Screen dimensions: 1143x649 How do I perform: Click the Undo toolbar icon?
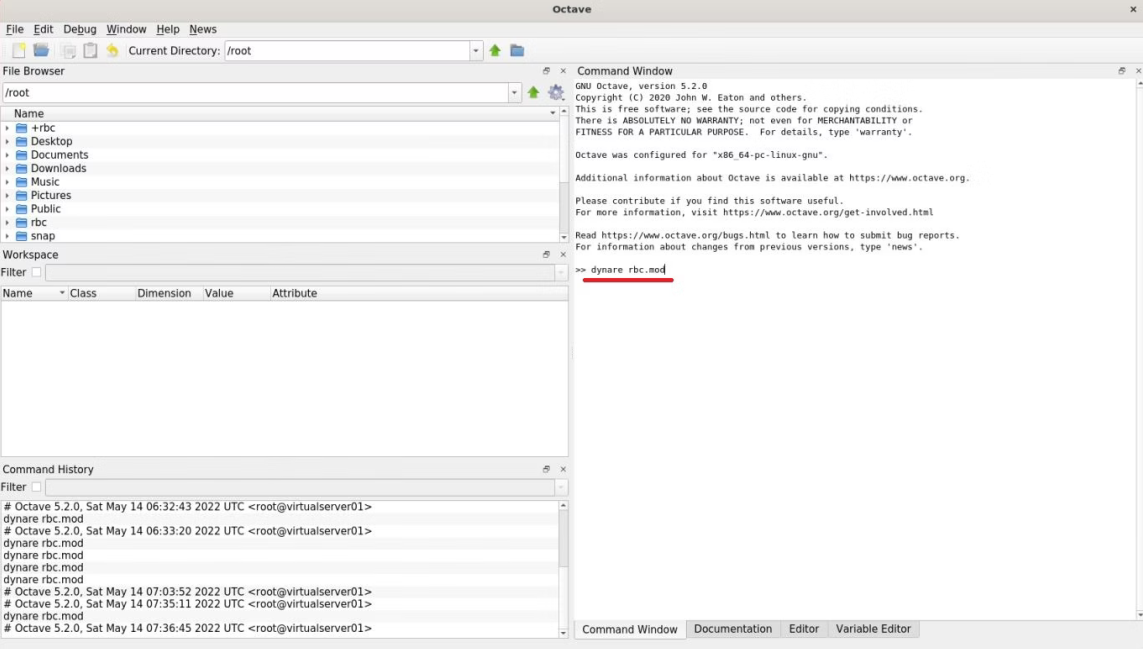click(112, 50)
